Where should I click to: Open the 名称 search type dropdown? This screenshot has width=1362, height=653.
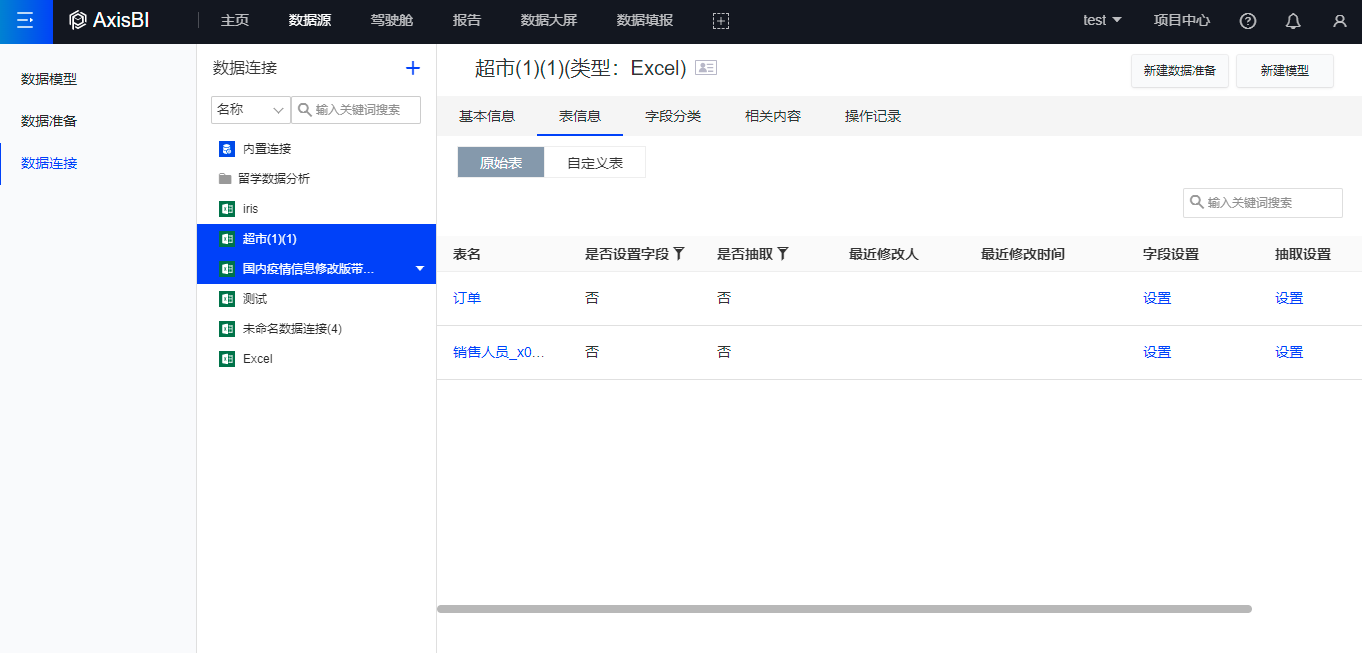click(250, 110)
